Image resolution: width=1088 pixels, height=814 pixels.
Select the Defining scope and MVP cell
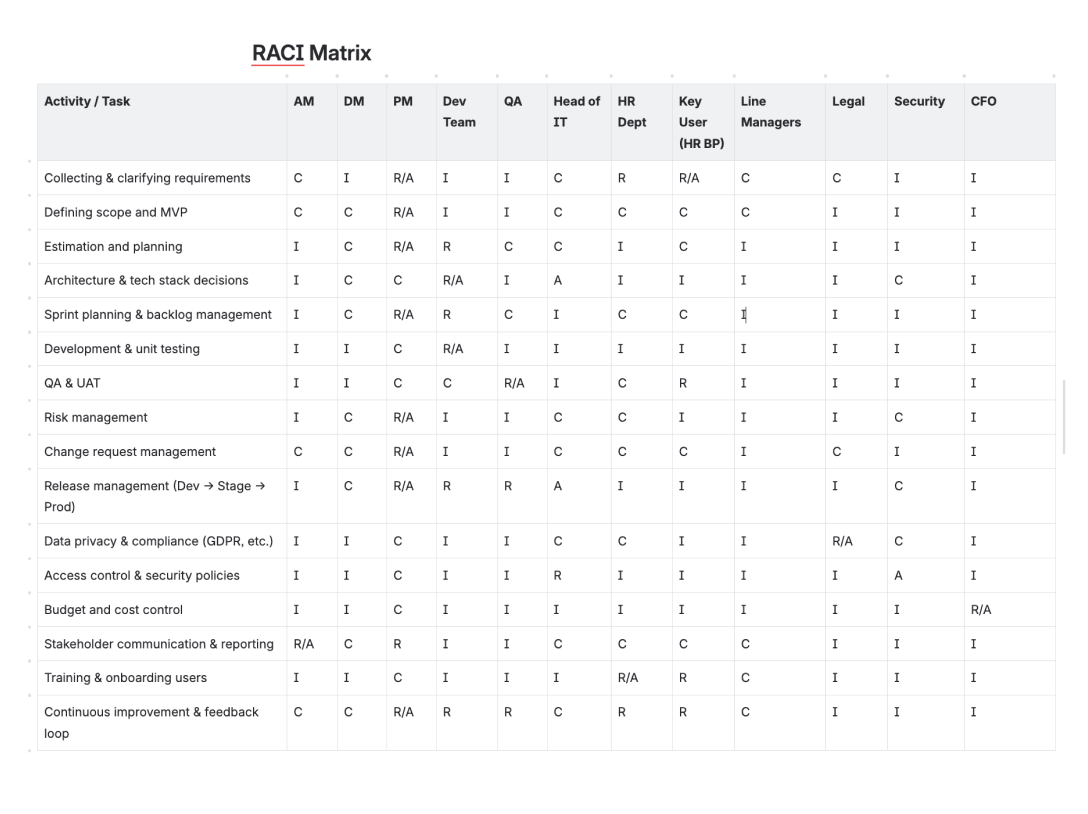(x=115, y=212)
